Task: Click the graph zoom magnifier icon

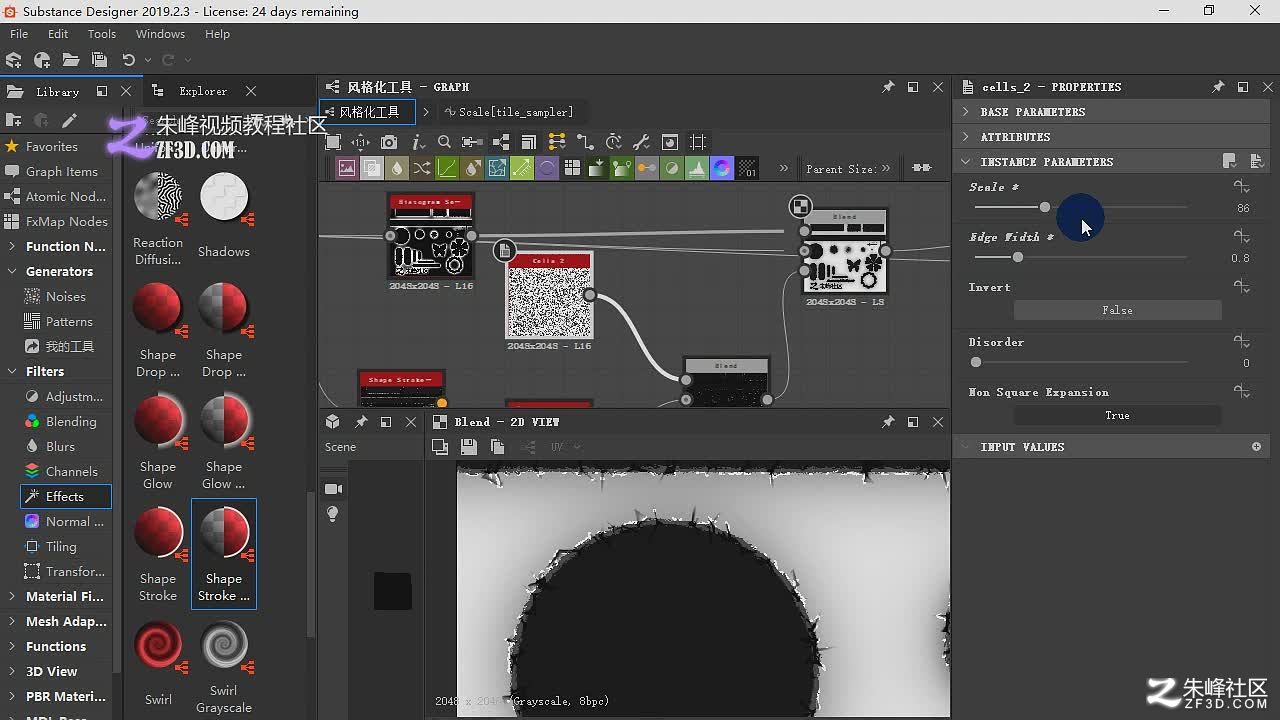Action: (x=445, y=142)
